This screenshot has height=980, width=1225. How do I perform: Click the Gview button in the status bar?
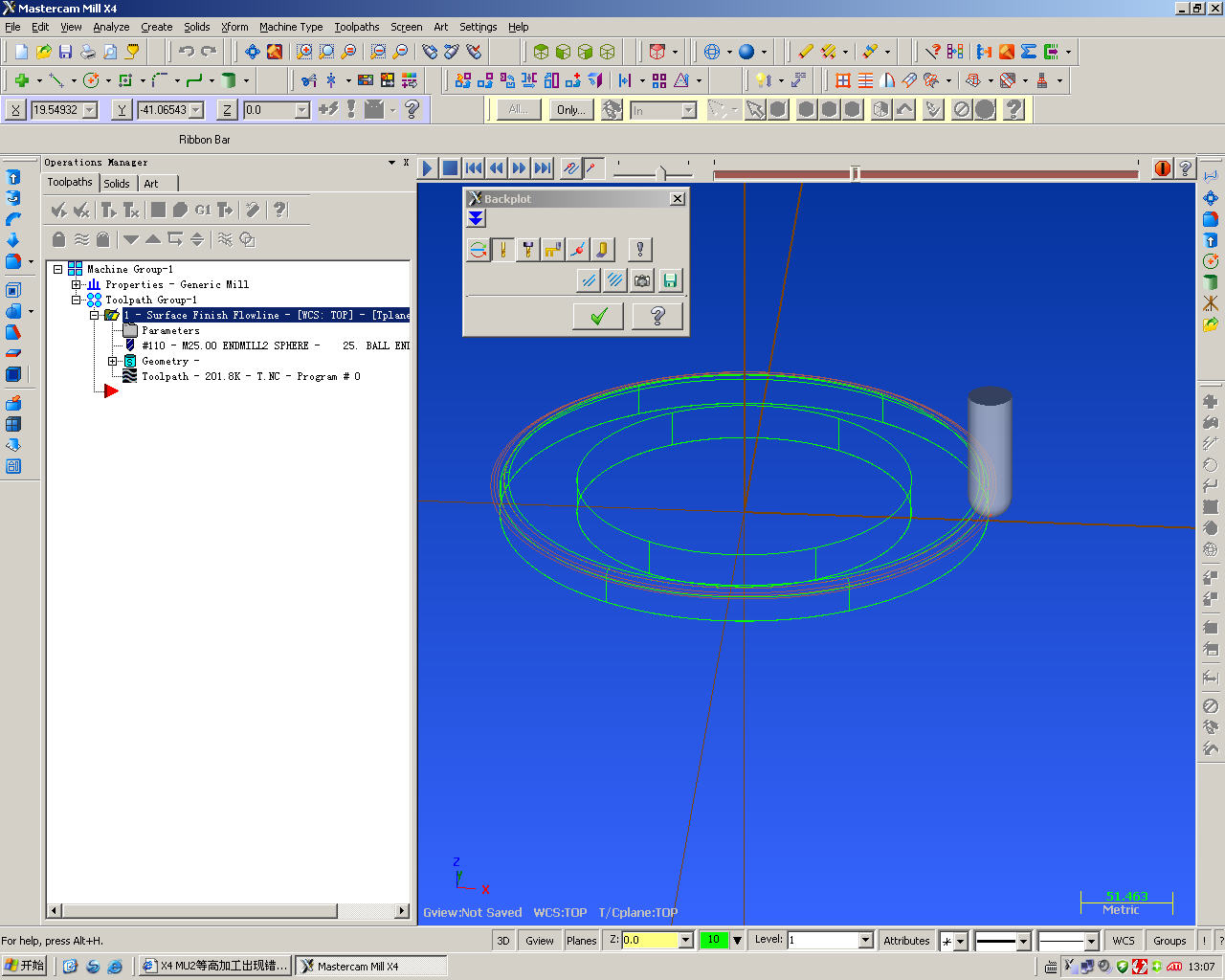(x=540, y=940)
